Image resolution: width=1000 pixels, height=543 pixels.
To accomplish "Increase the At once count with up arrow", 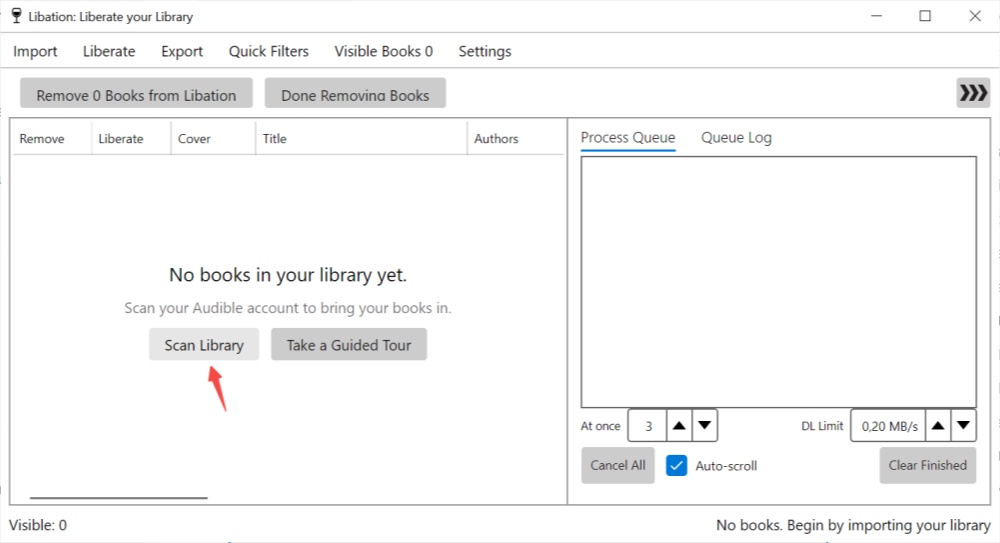I will click(x=679, y=426).
